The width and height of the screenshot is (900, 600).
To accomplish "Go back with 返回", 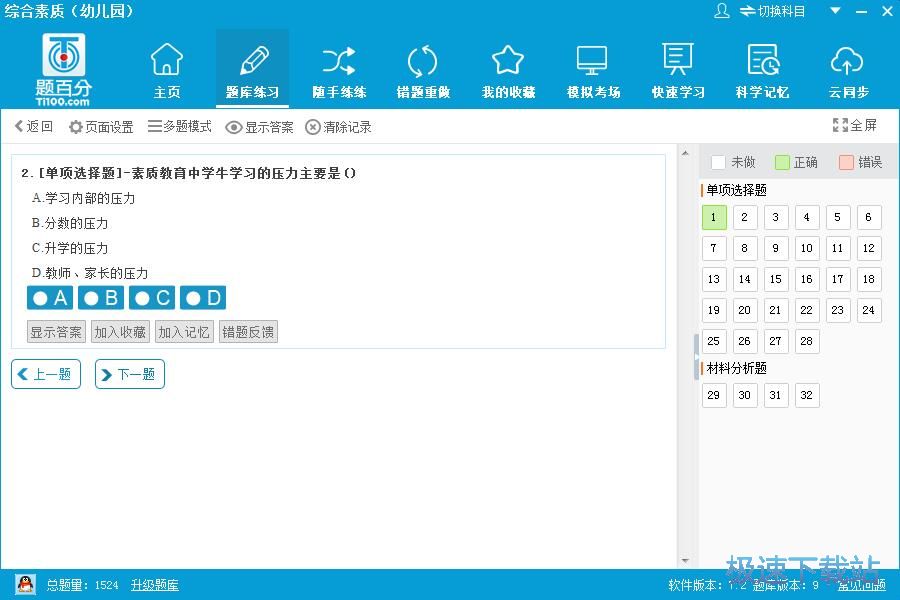I will point(33,126).
